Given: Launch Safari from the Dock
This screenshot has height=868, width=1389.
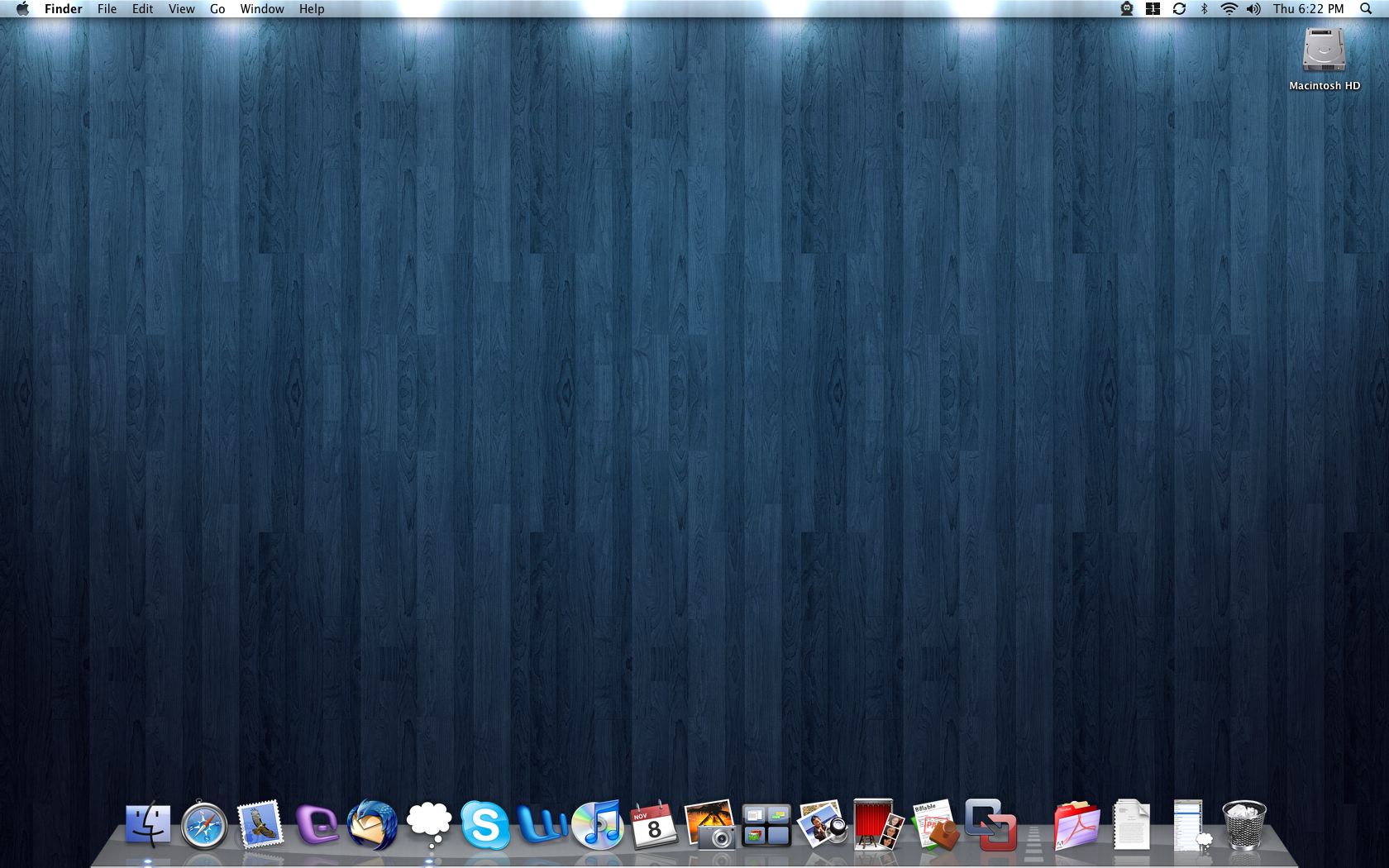Looking at the screenshot, I should [x=204, y=825].
